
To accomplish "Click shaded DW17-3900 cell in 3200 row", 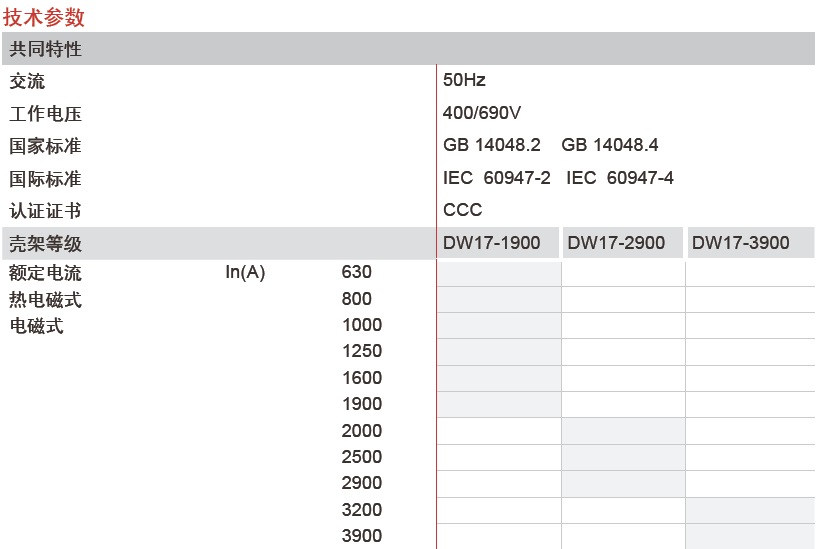I will click(x=750, y=510).
